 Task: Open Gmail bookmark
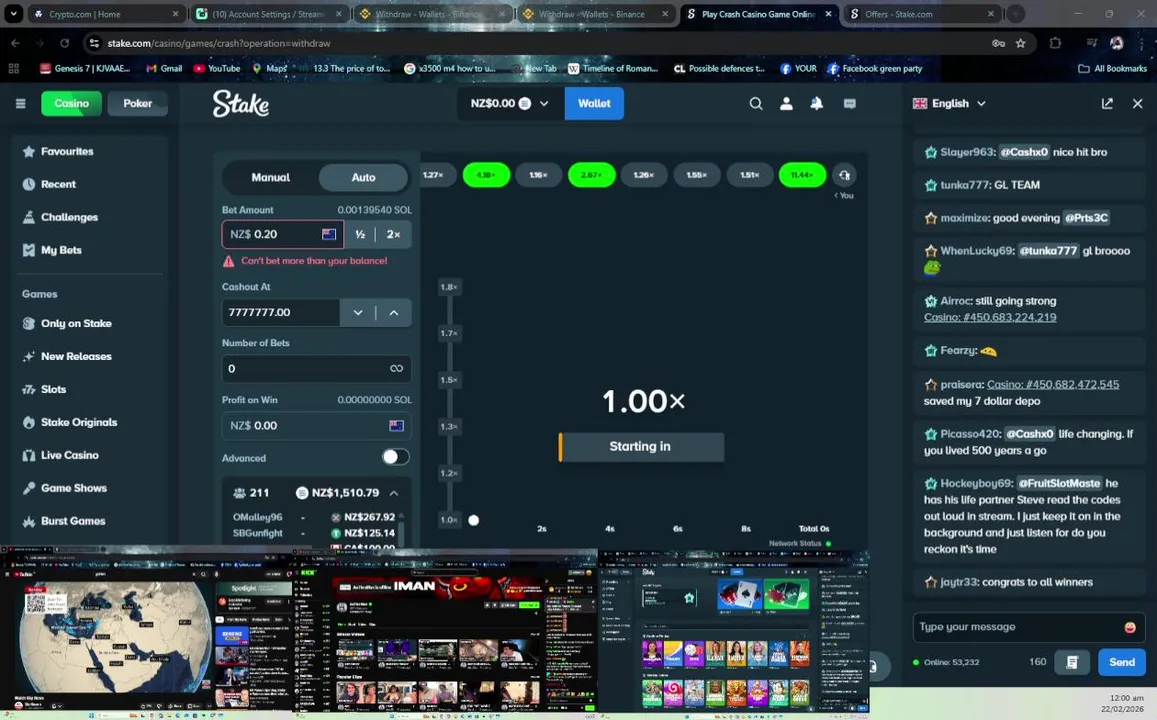click(x=164, y=69)
